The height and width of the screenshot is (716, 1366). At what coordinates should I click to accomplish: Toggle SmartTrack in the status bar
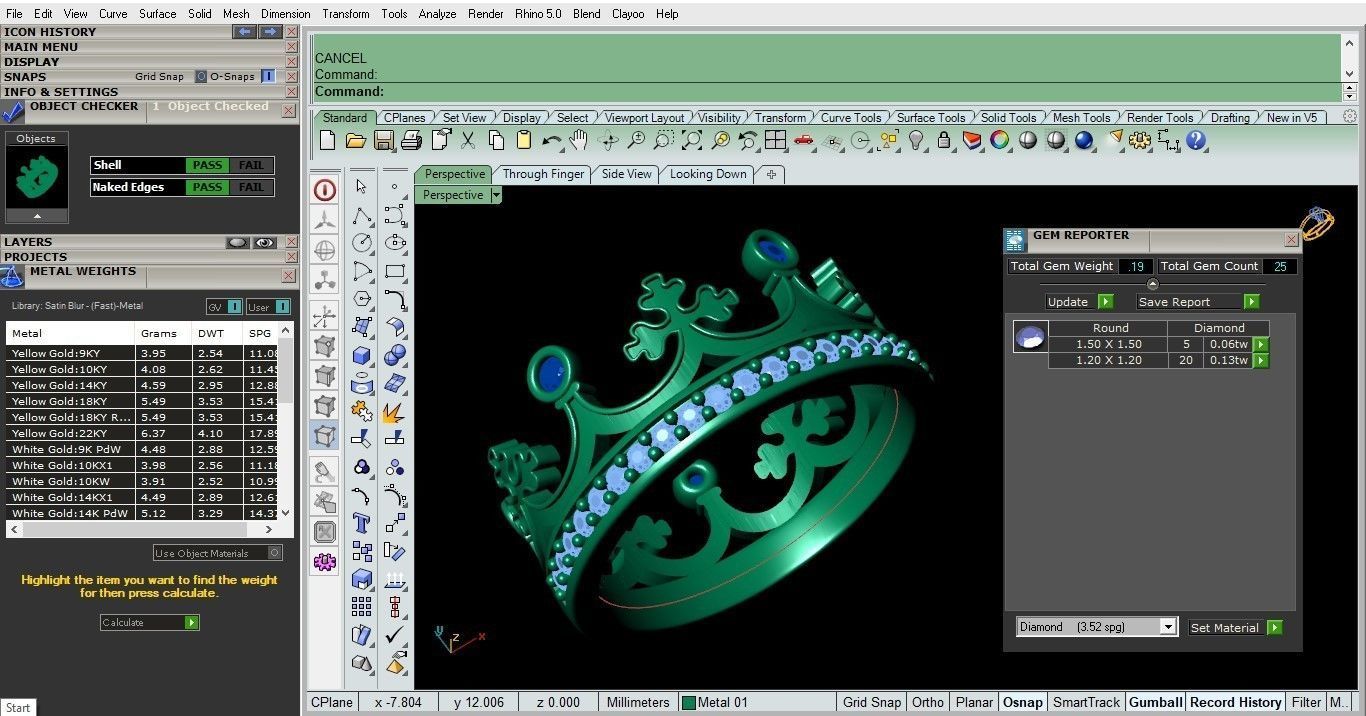click(1086, 702)
